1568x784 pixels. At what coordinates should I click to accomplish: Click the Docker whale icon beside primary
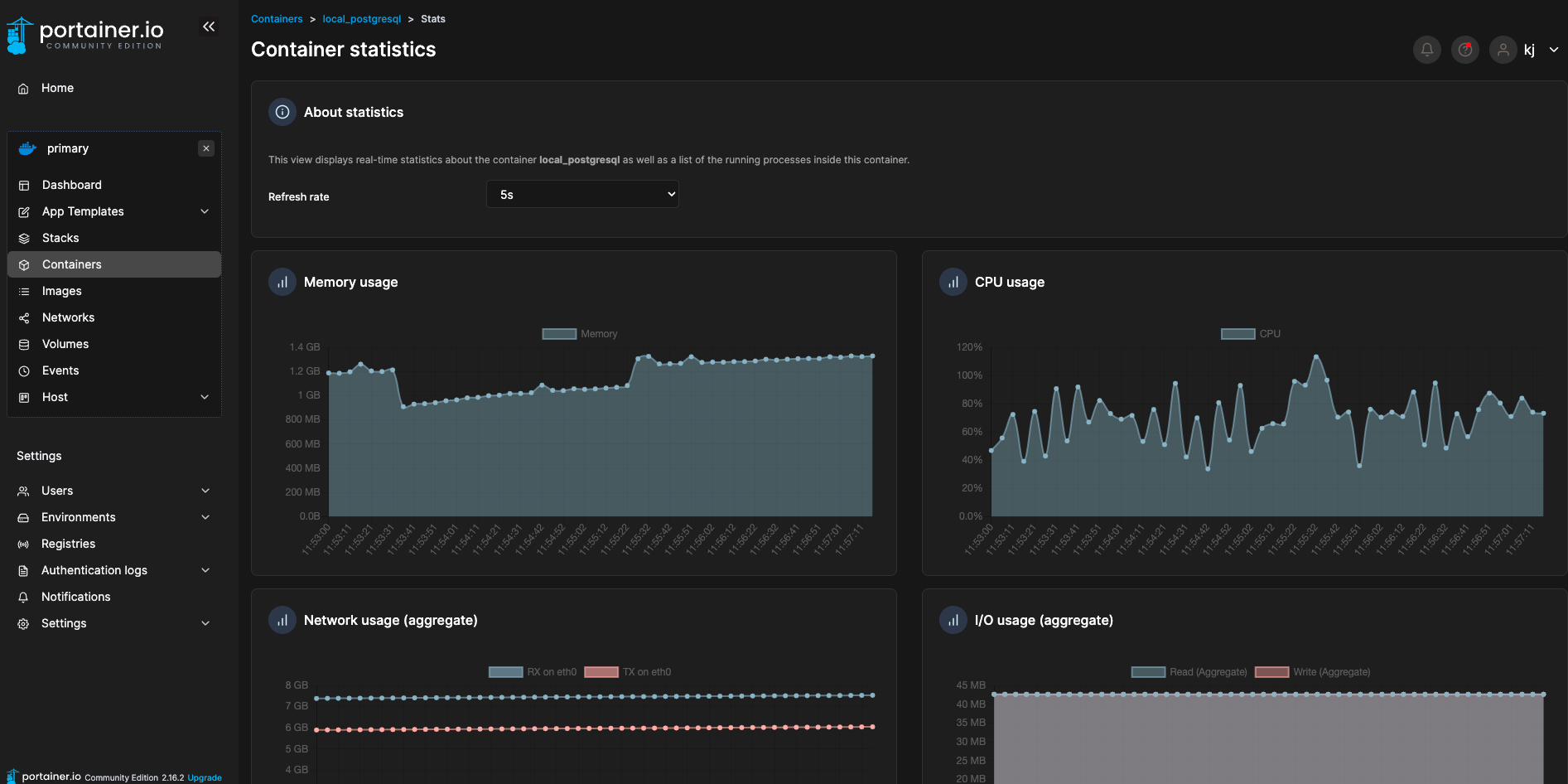click(27, 148)
